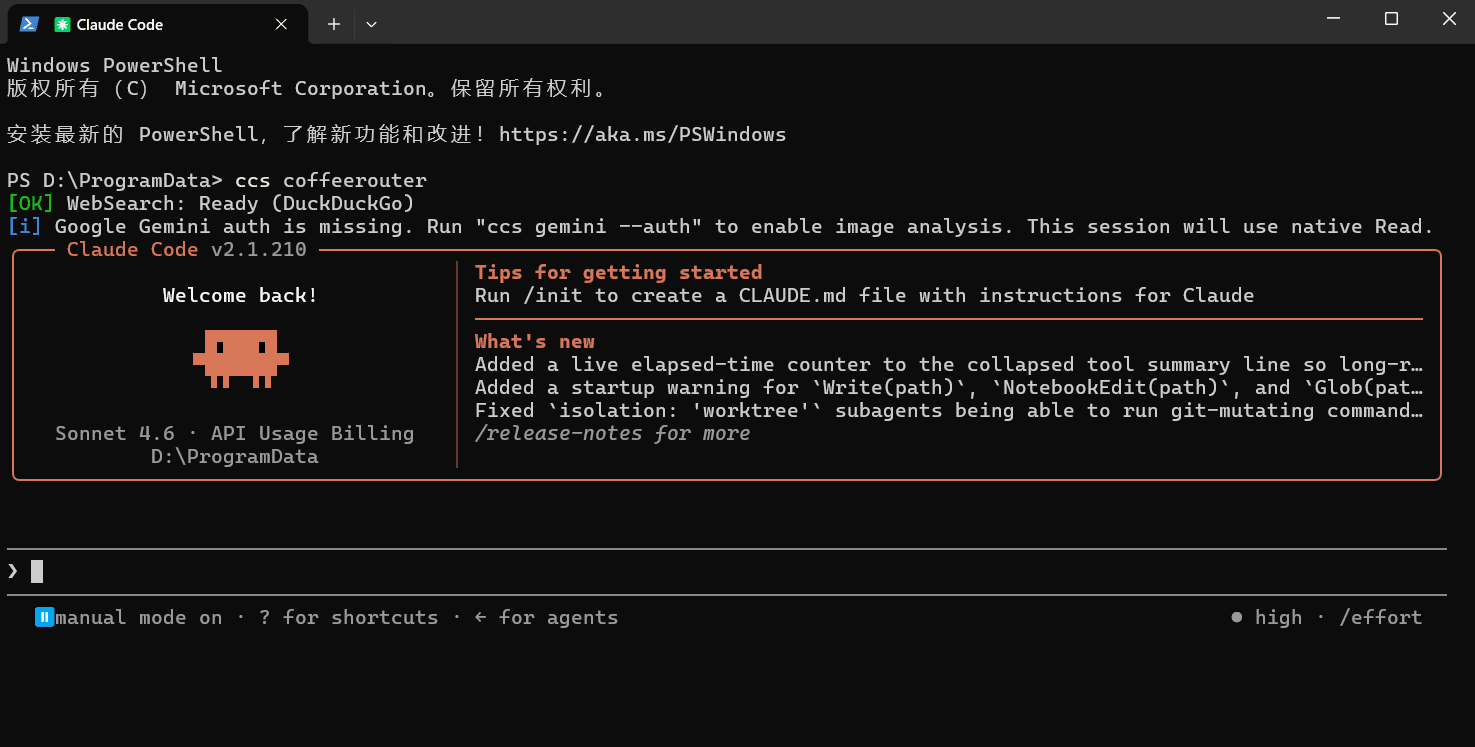Click the ? for shortcuts hint
1475x747 pixels.
pyautogui.click(x=348, y=617)
